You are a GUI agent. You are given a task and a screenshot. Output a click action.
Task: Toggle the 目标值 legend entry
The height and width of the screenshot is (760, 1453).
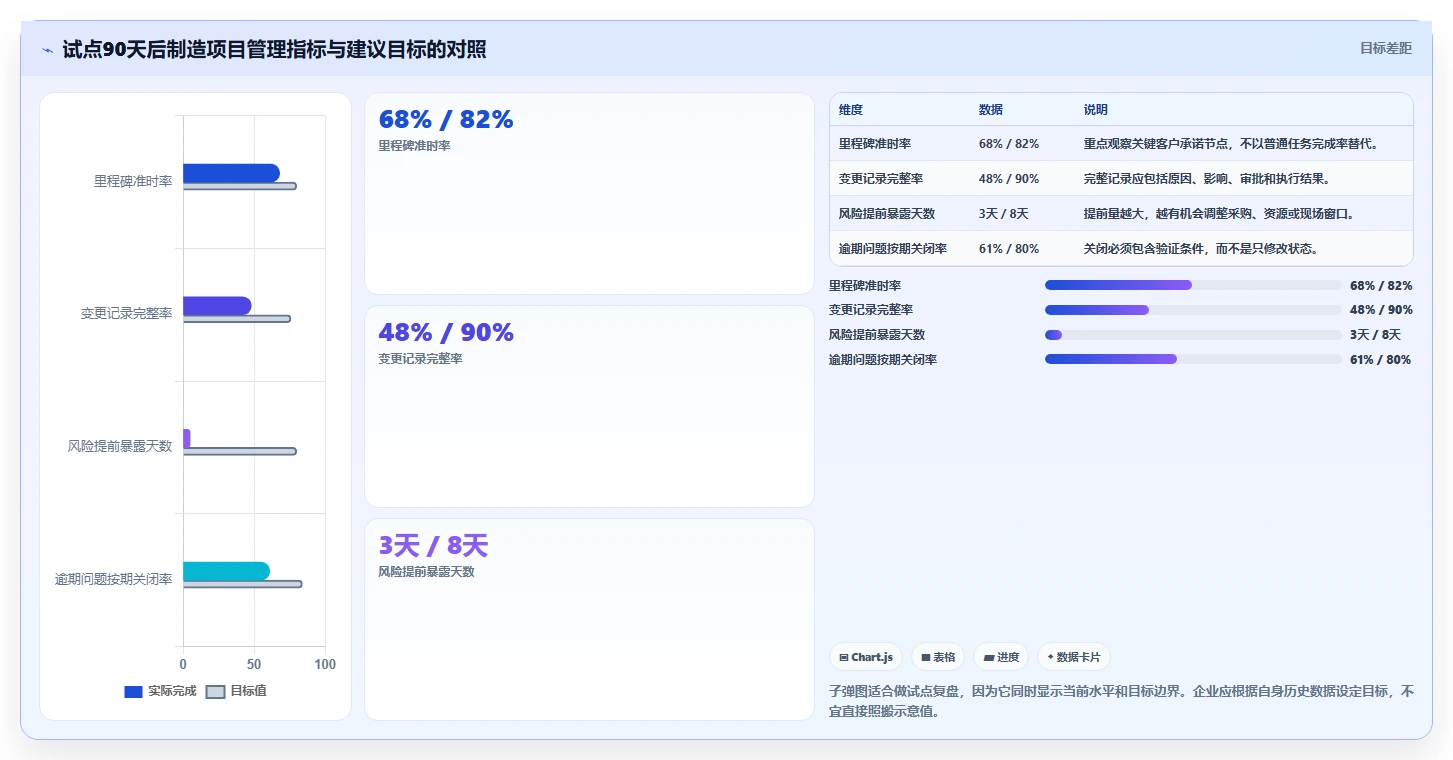point(236,691)
